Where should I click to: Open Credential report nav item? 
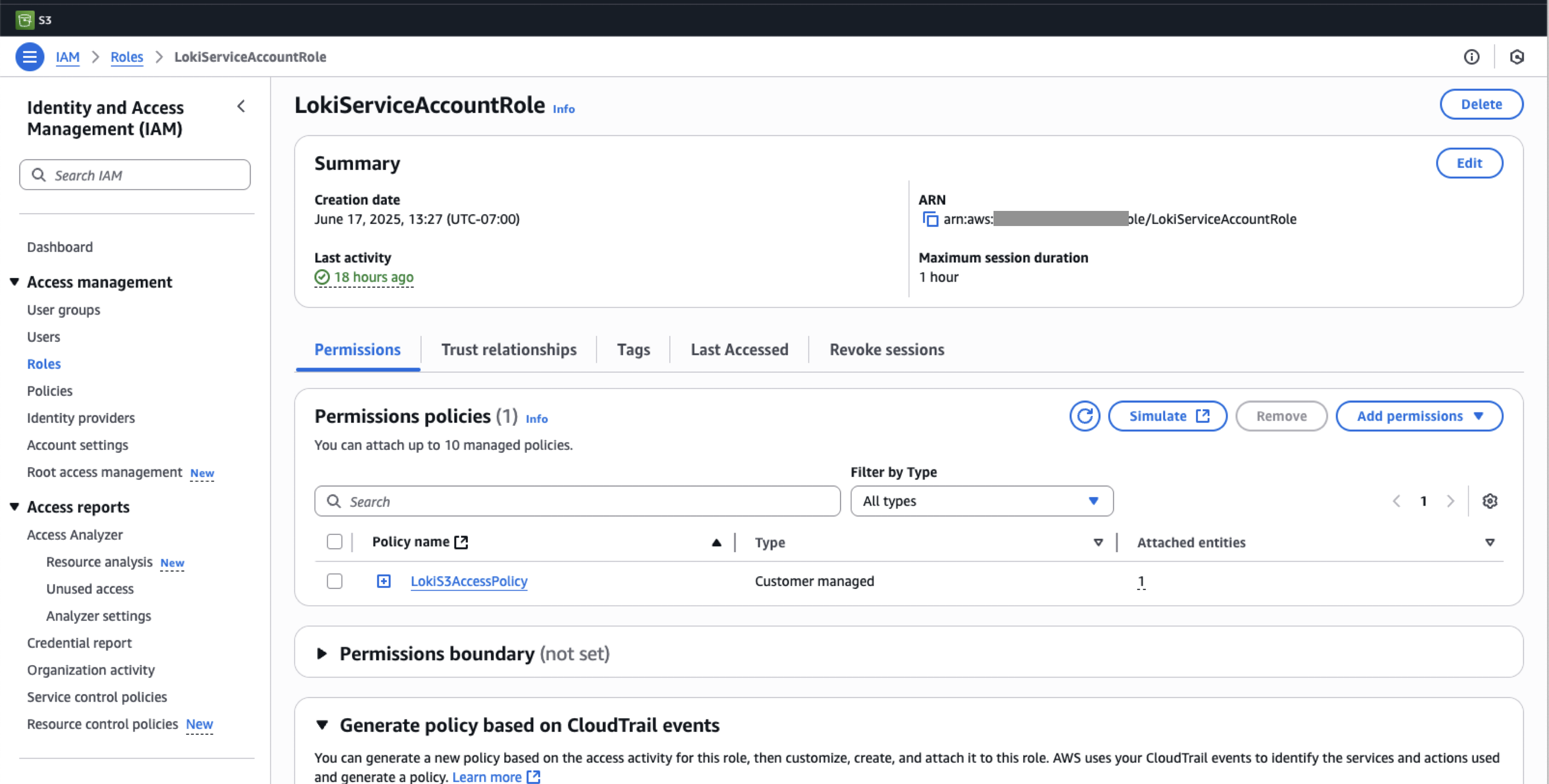(x=79, y=643)
